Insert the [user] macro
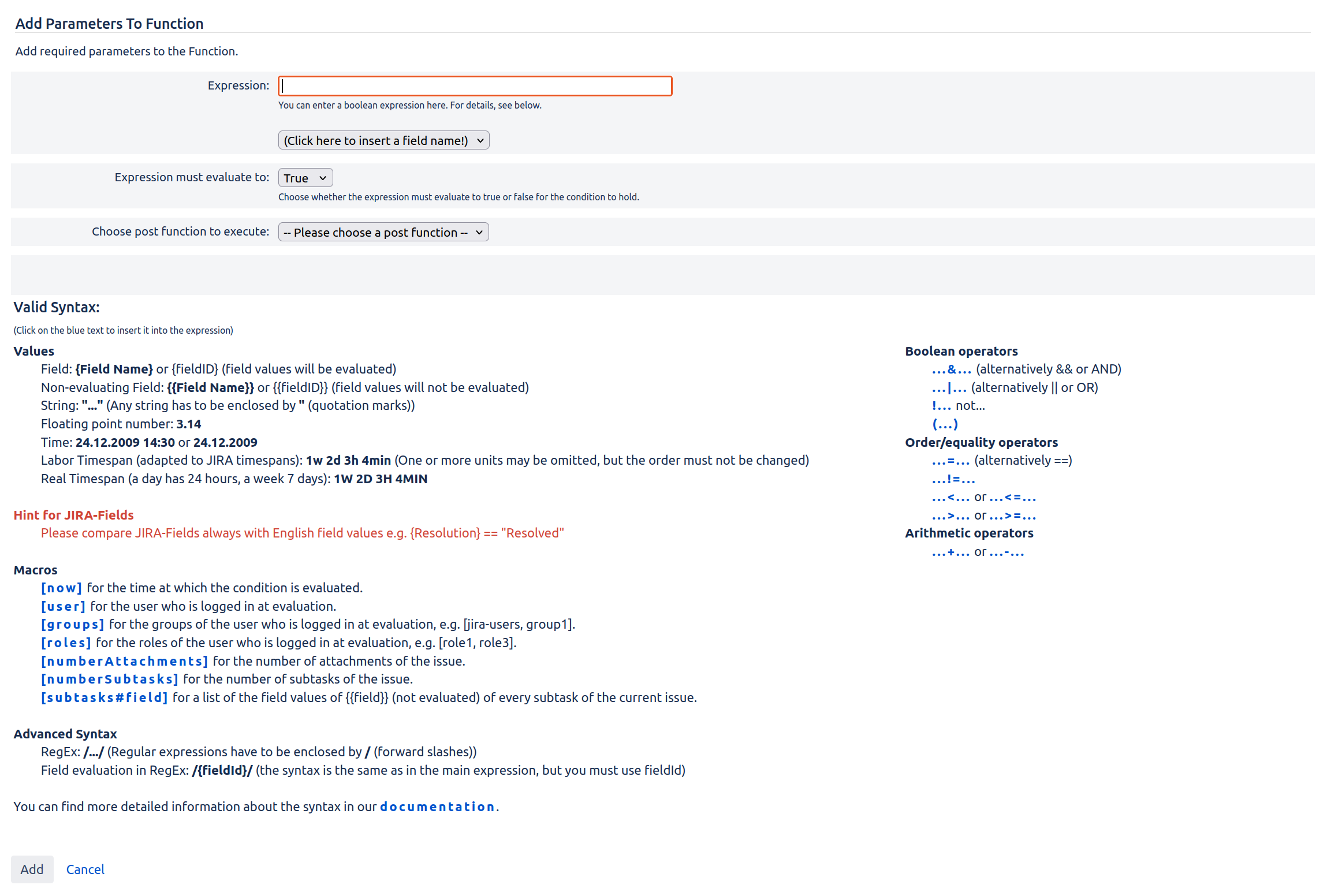This screenshot has height=896, width=1327. coord(63,606)
